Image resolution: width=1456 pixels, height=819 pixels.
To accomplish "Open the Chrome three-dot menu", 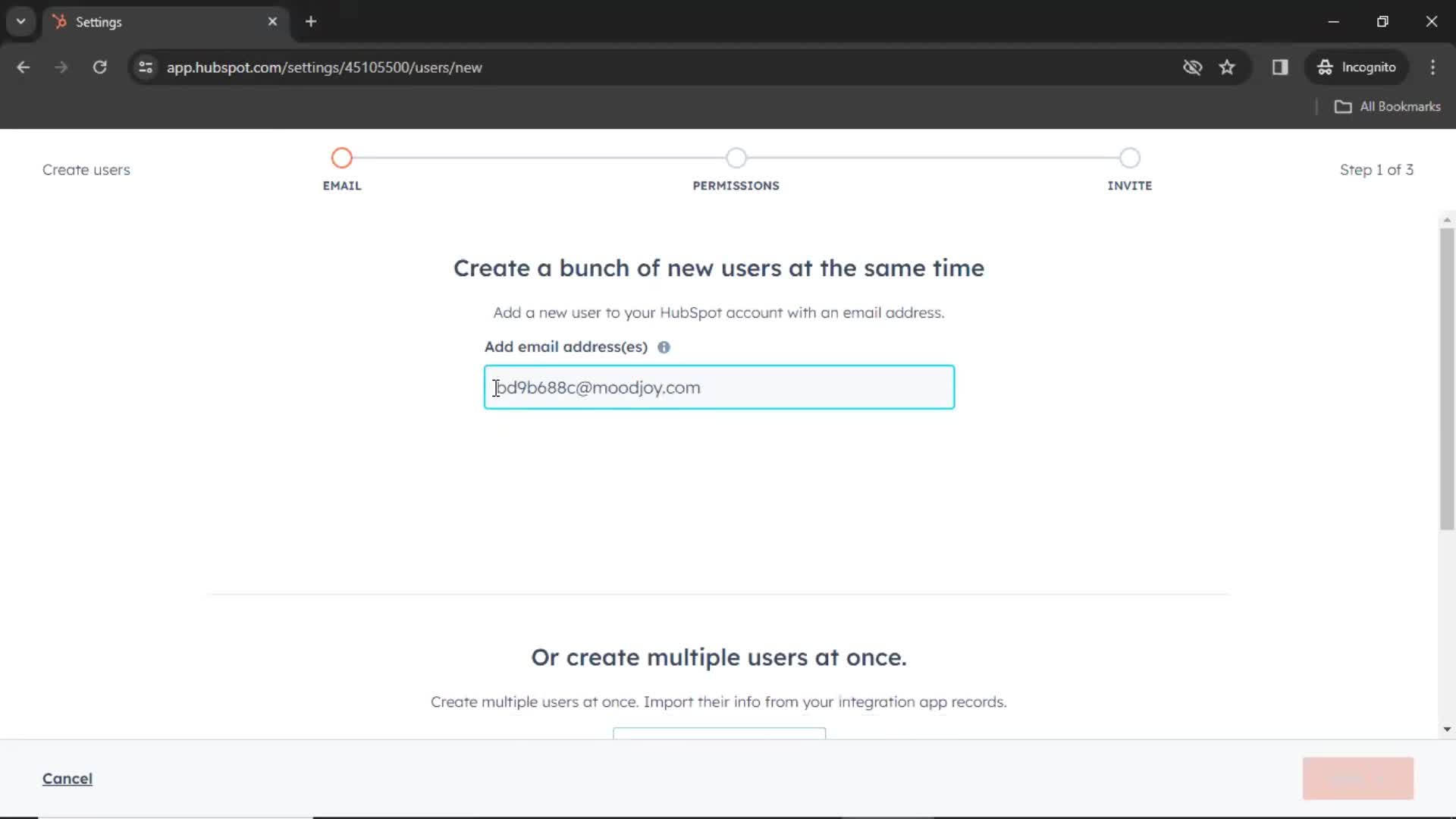I will (1432, 67).
